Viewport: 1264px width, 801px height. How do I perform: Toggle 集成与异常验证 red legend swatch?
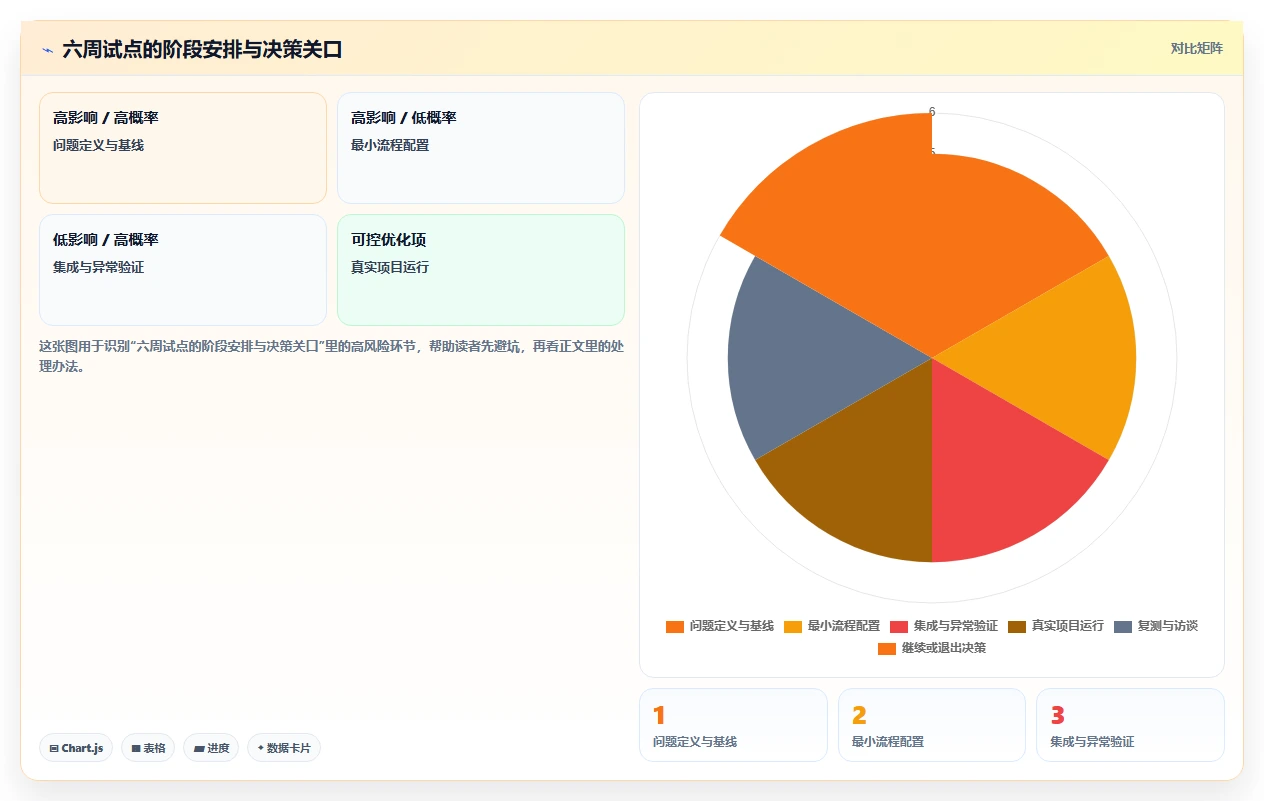point(899,626)
